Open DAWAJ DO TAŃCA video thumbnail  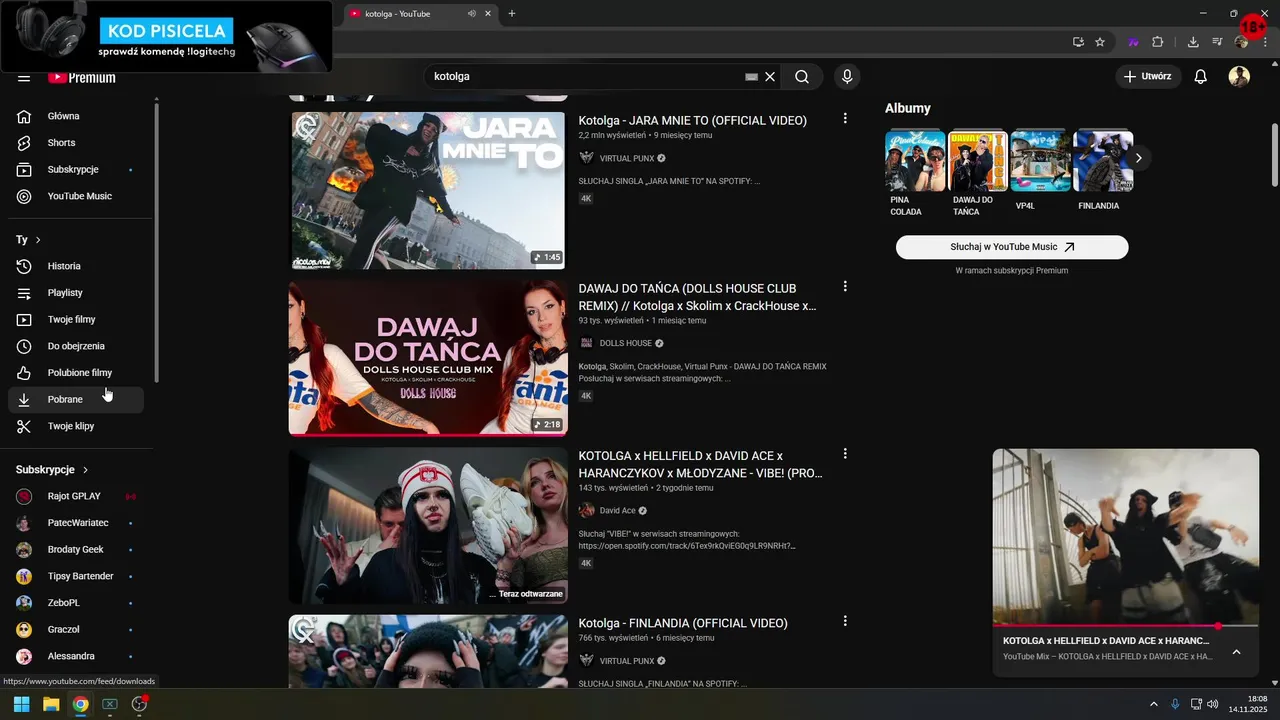(428, 358)
